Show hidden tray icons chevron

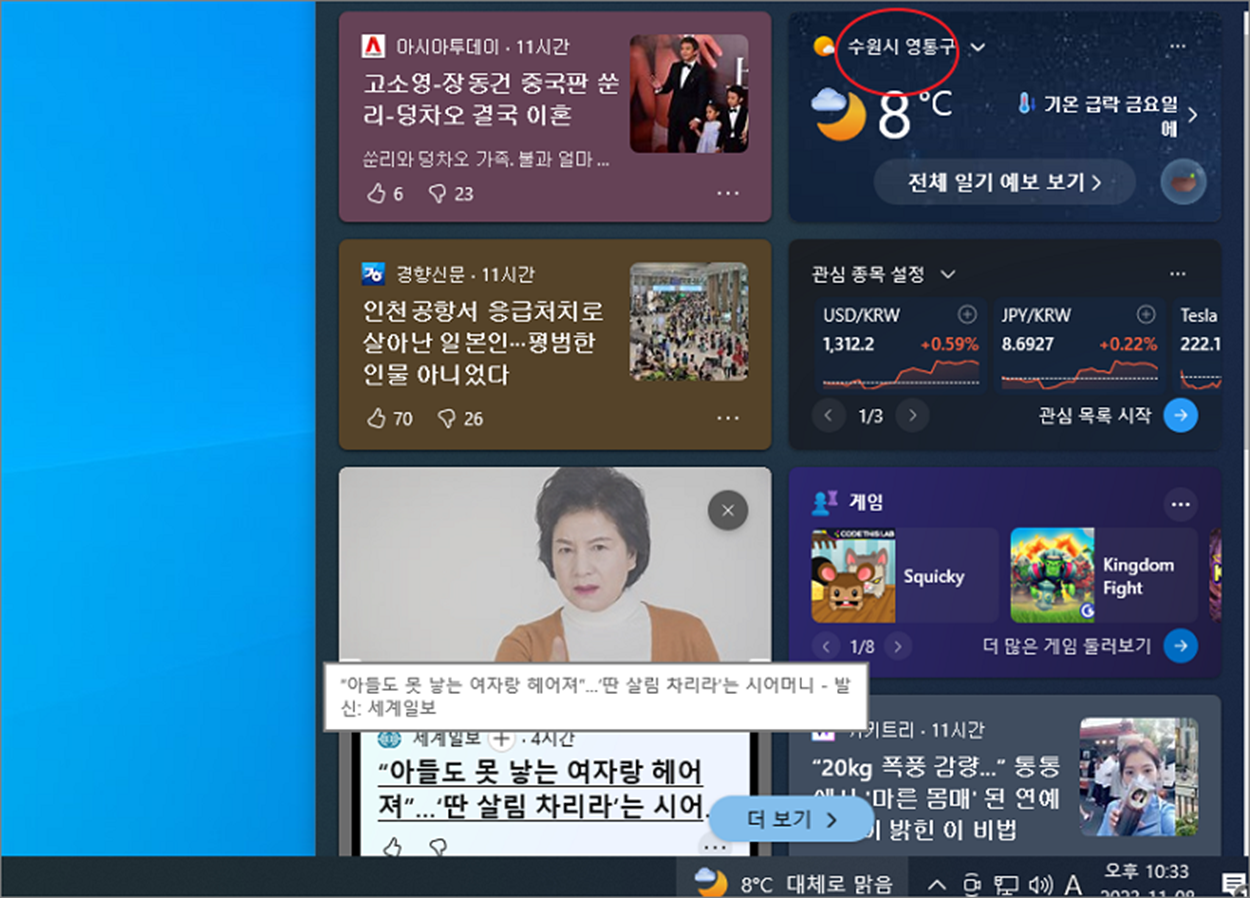tap(936, 884)
